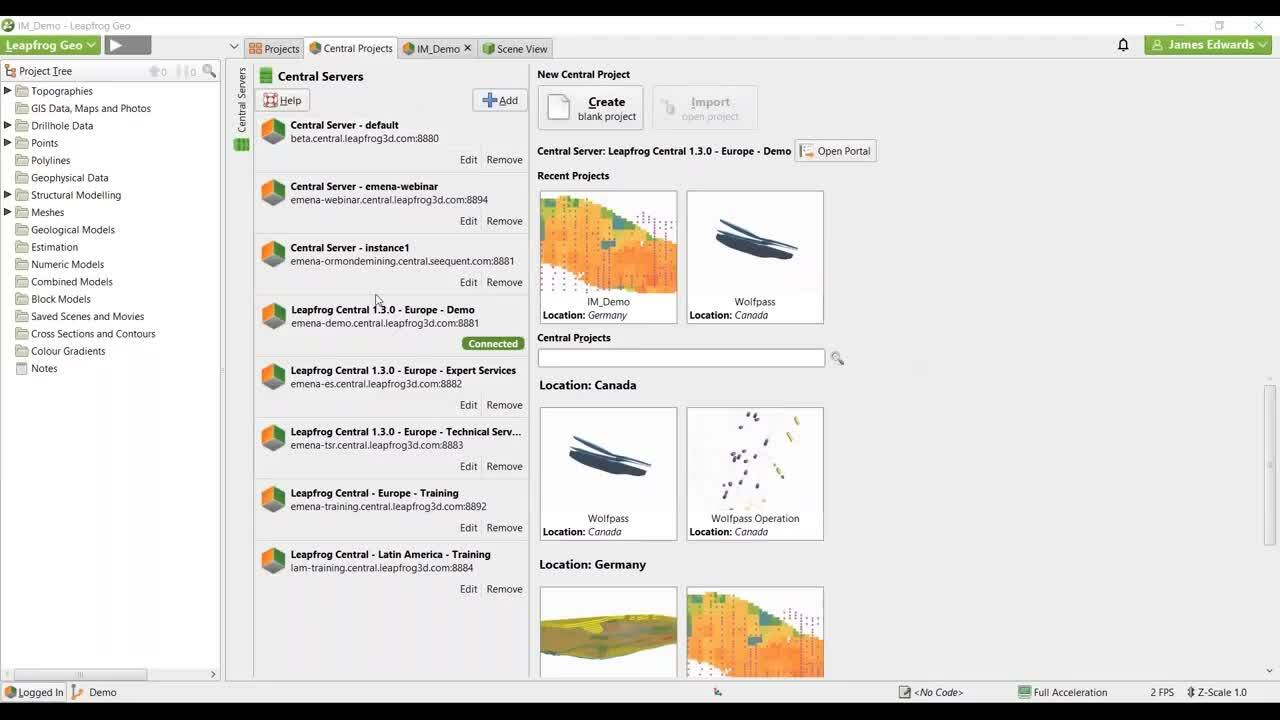Click the green server icon below the side tab

(241, 145)
